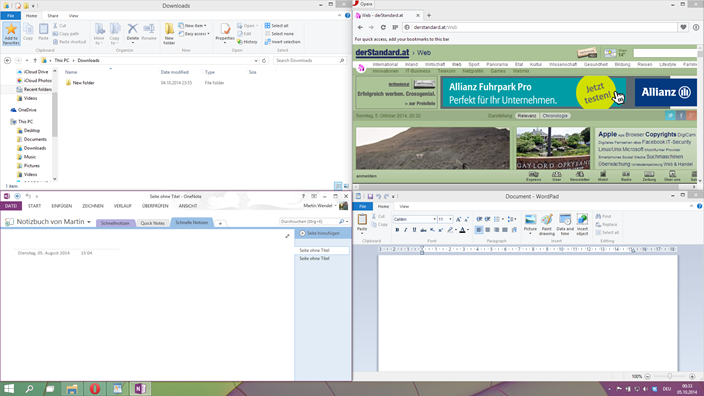This screenshot has height=396, width=704.
Task: Create a New folder from Explorer ribbon
Action: (169, 34)
